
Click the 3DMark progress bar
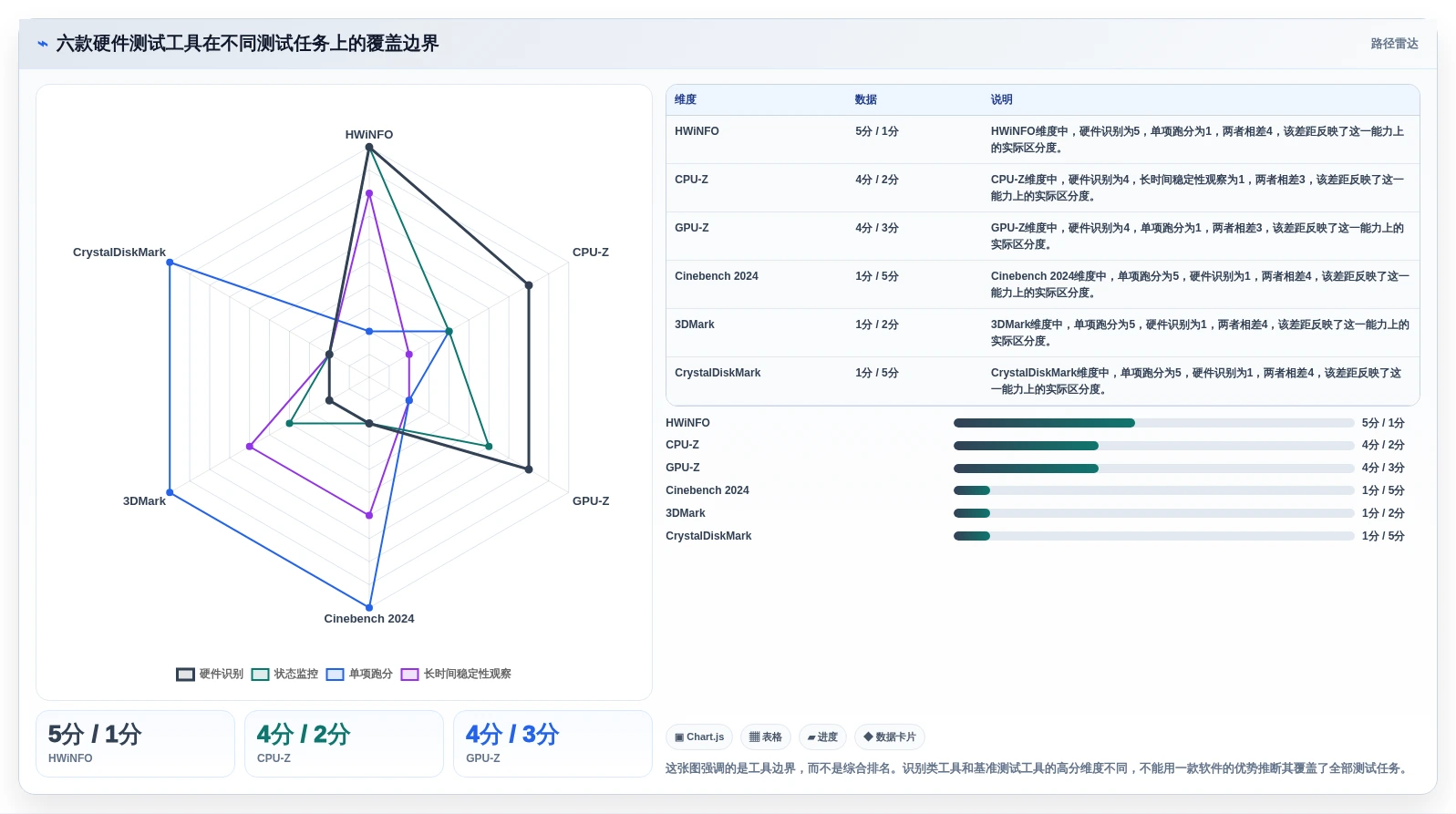[1153, 513]
